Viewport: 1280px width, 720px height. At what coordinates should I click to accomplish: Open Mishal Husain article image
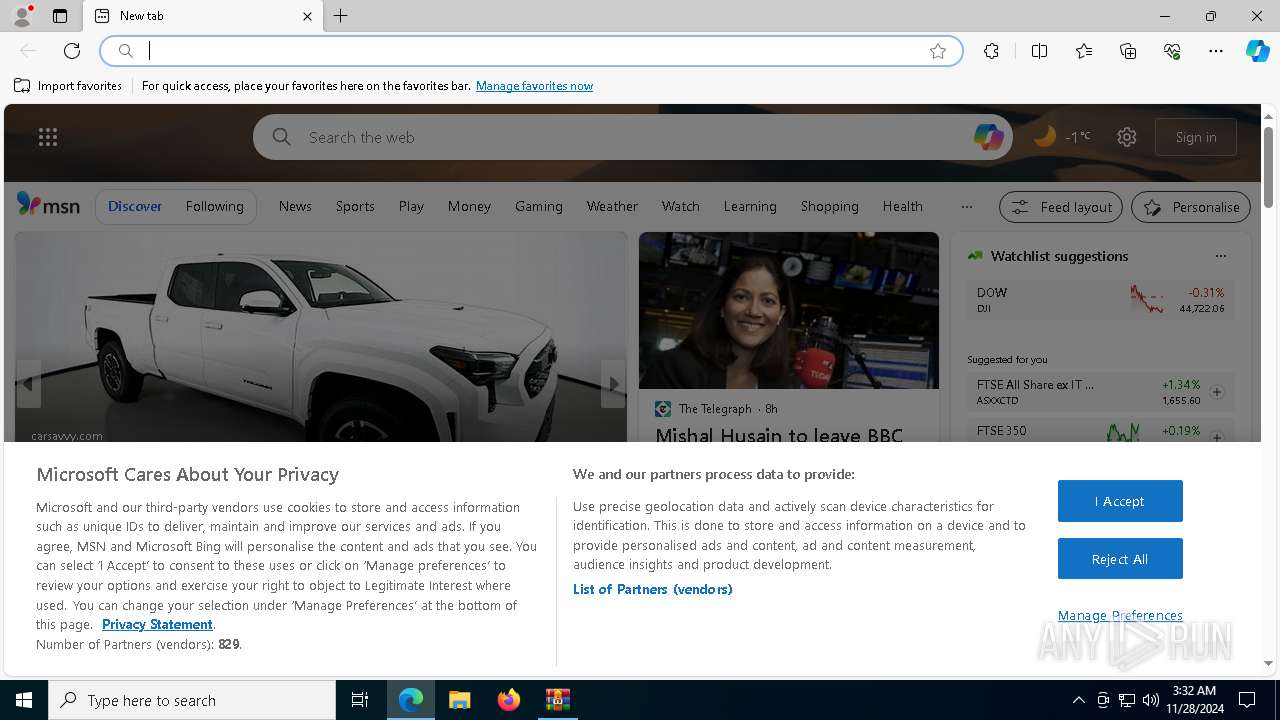pos(789,311)
